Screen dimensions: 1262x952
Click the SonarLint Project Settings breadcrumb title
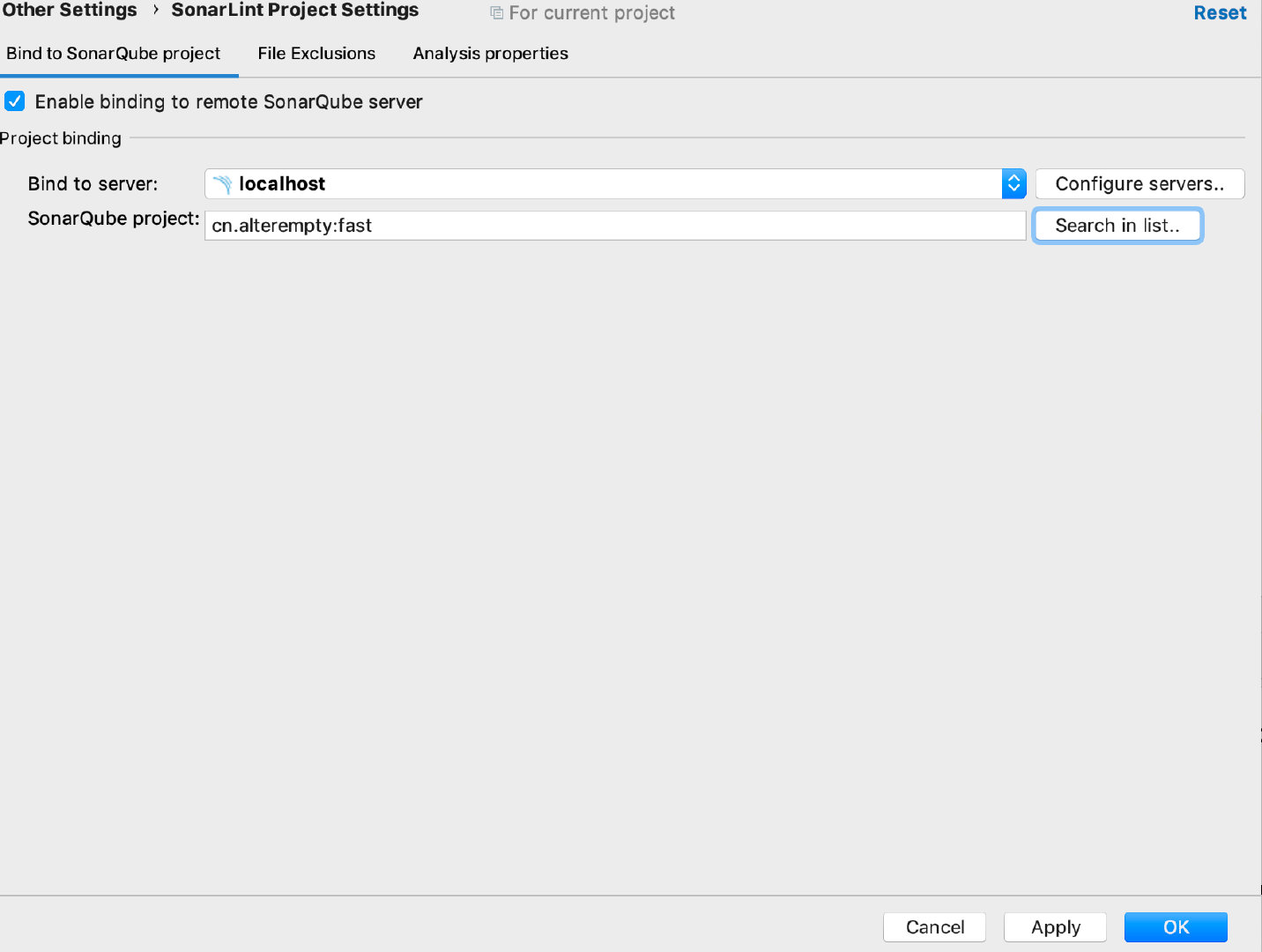coord(295,11)
